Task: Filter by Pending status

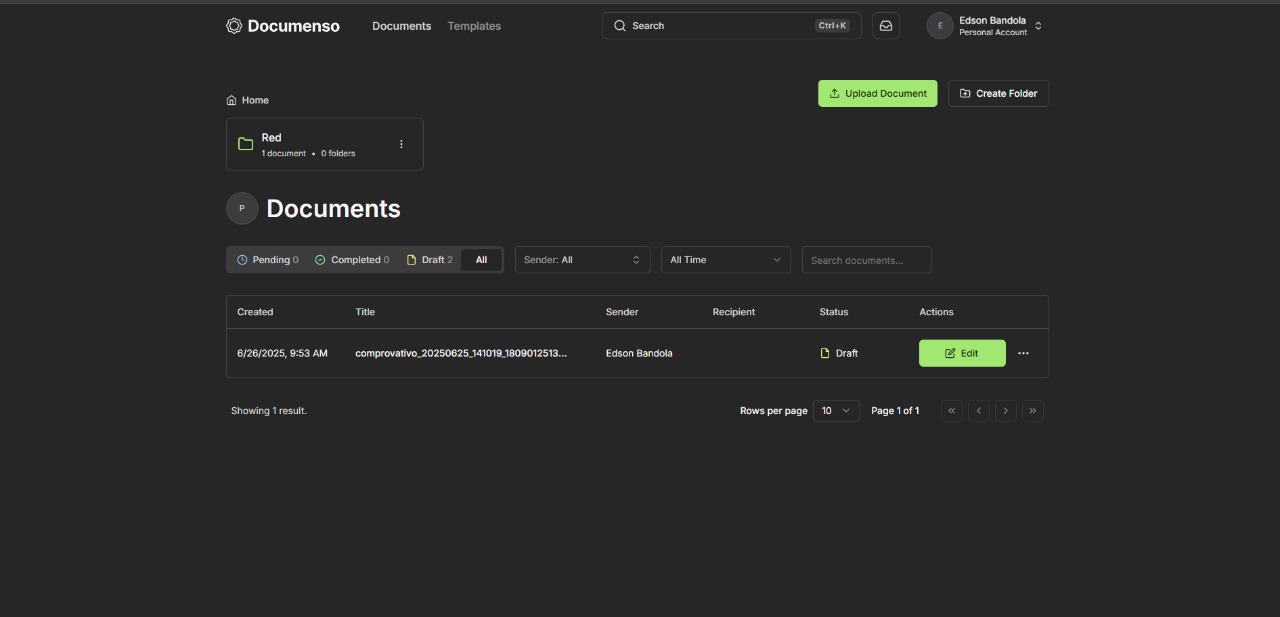Action: 268,260
